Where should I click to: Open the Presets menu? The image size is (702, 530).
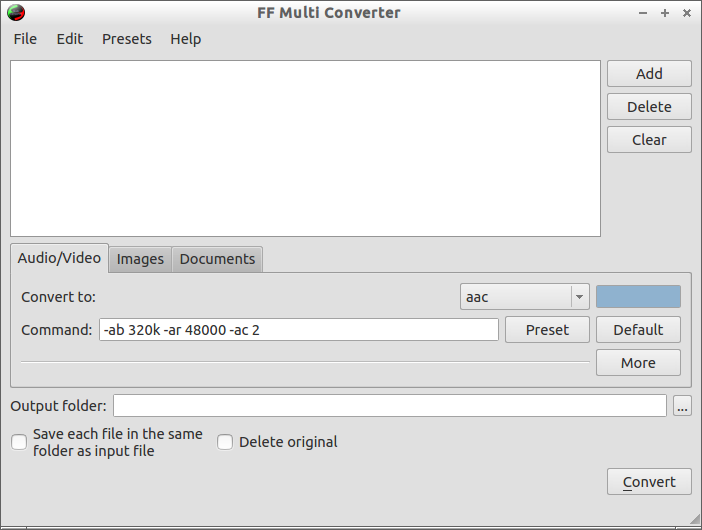point(127,39)
